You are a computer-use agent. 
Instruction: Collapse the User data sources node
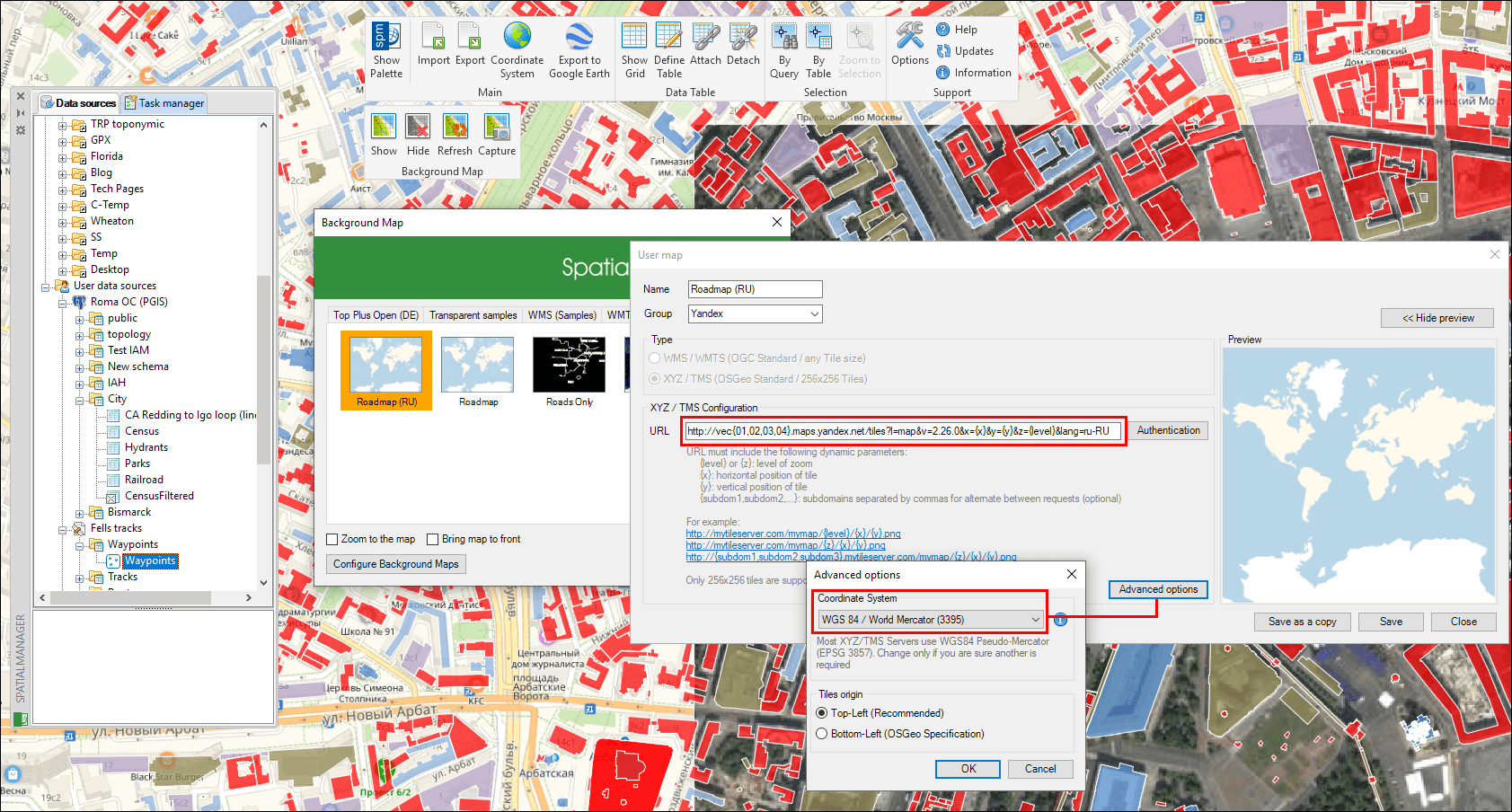pos(46,287)
